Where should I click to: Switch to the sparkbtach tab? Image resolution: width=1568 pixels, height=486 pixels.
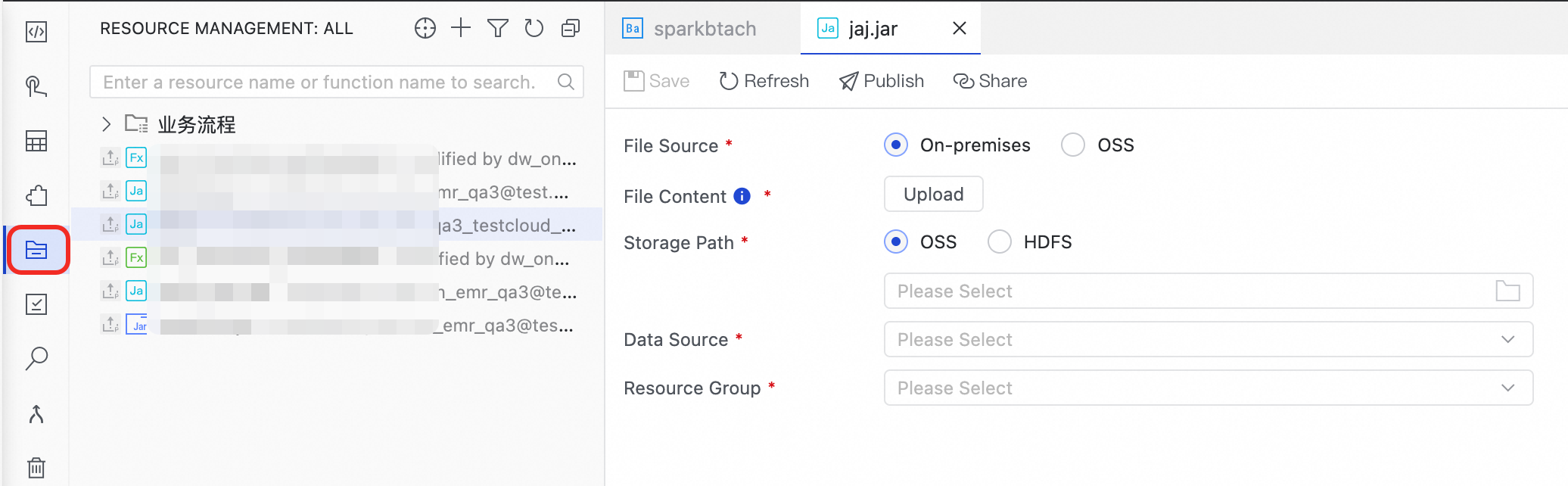[x=704, y=29]
